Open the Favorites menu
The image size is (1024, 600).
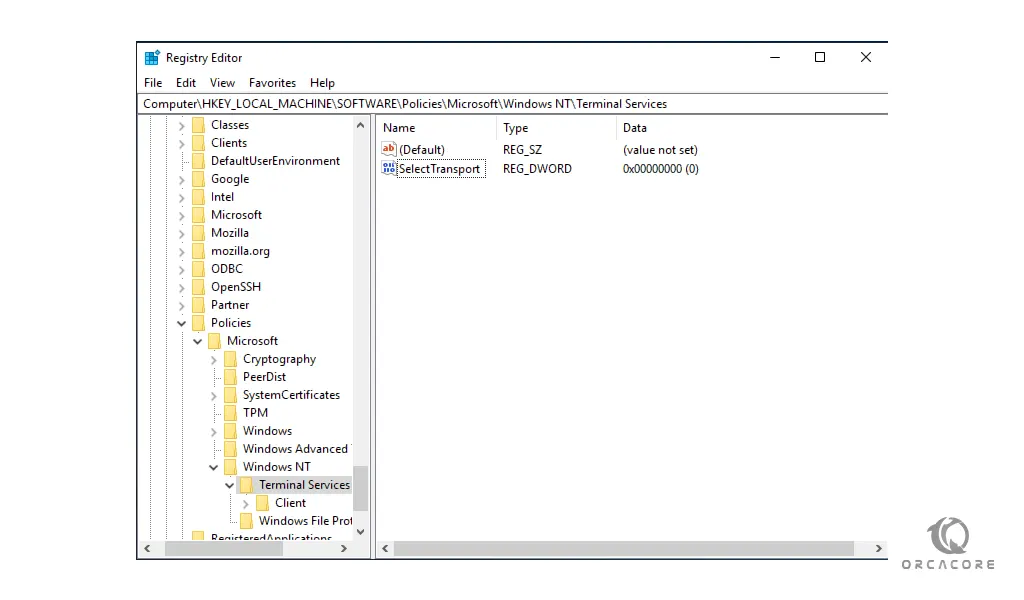tap(272, 83)
